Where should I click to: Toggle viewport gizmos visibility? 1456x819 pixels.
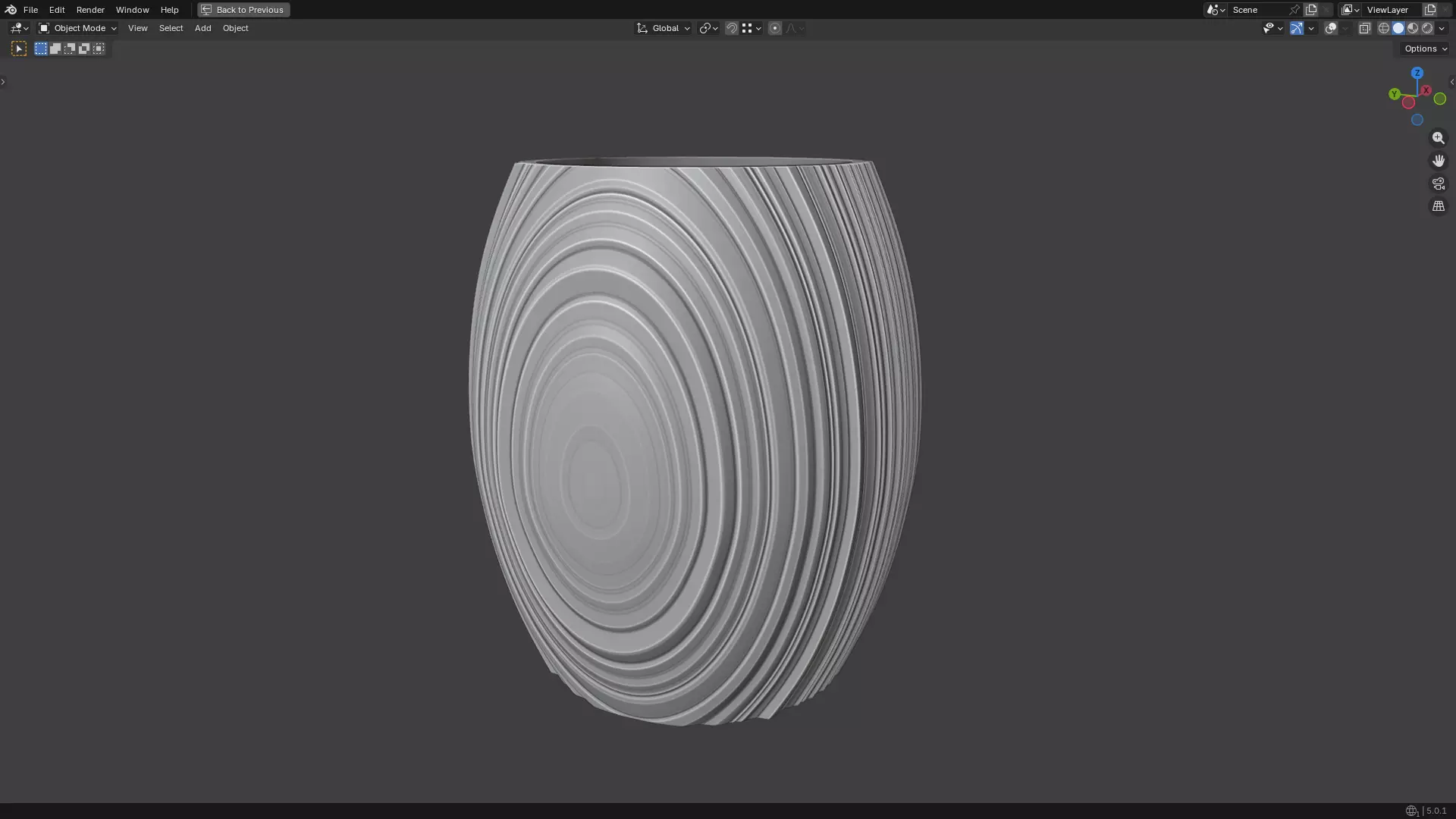coord(1297,28)
